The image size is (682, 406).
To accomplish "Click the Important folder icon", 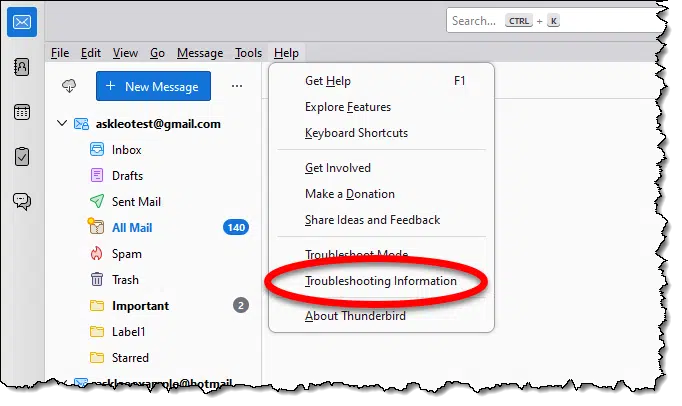I will 97,305.
